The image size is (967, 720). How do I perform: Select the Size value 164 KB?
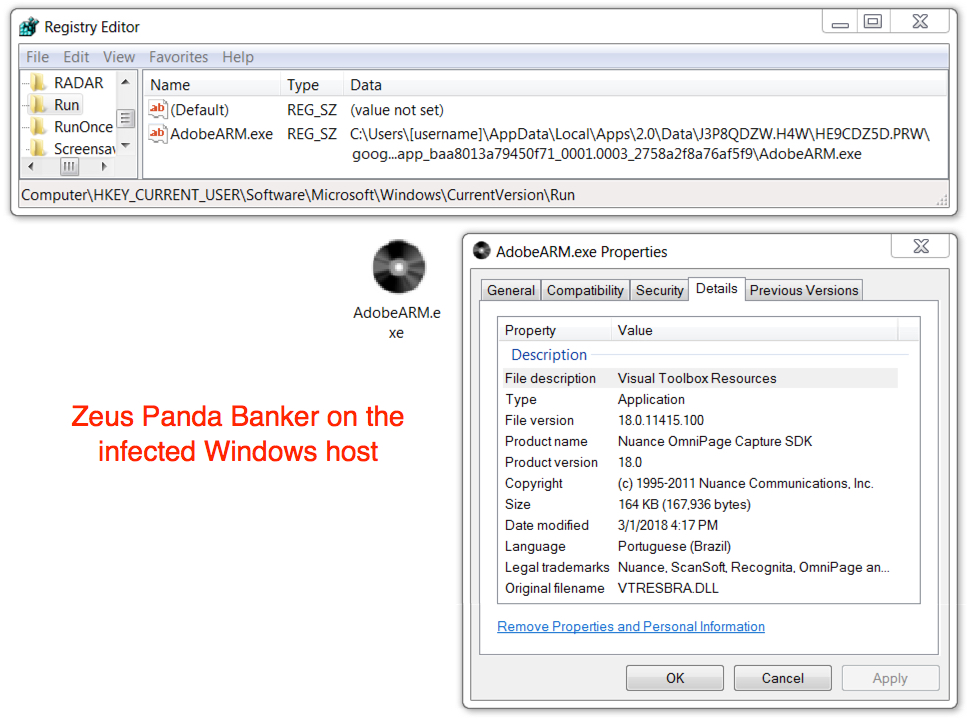(684, 504)
